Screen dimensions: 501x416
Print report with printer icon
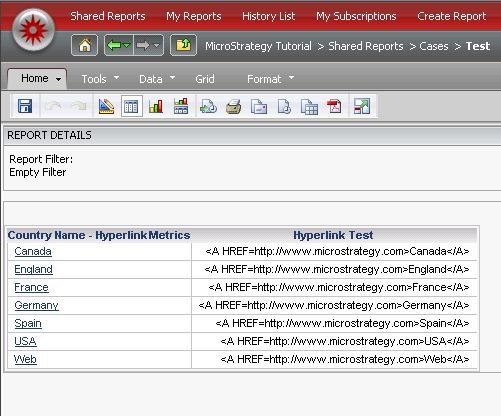(x=233, y=107)
